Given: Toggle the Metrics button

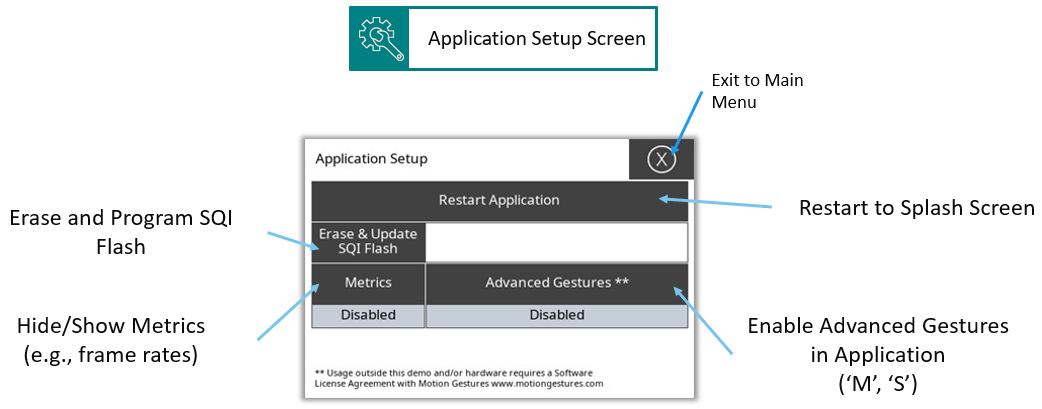Looking at the screenshot, I should pos(368,283).
